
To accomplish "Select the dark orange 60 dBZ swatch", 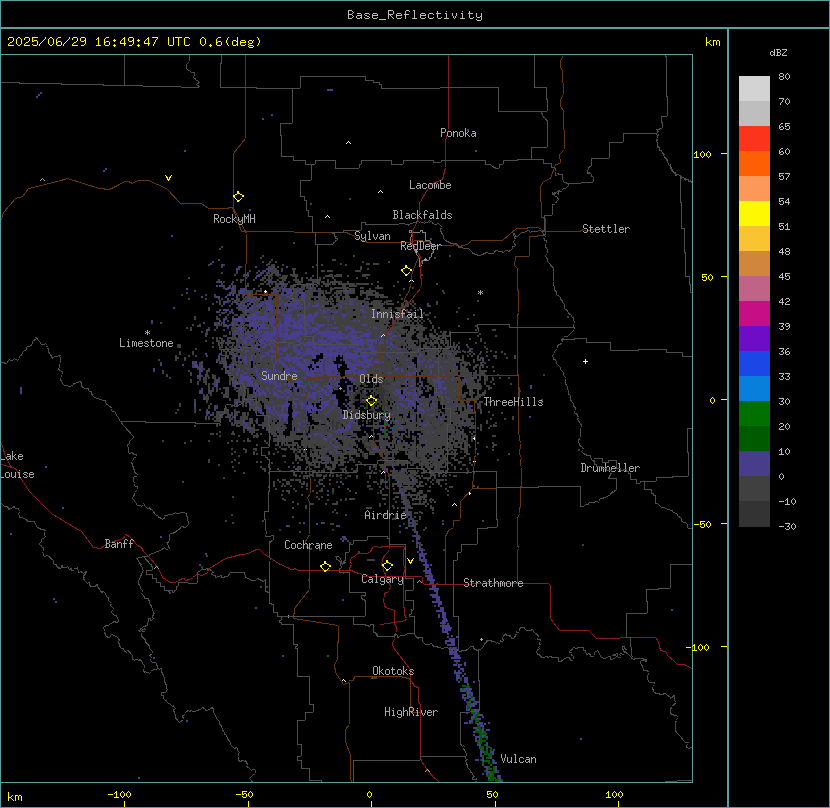I will pyautogui.click(x=754, y=164).
